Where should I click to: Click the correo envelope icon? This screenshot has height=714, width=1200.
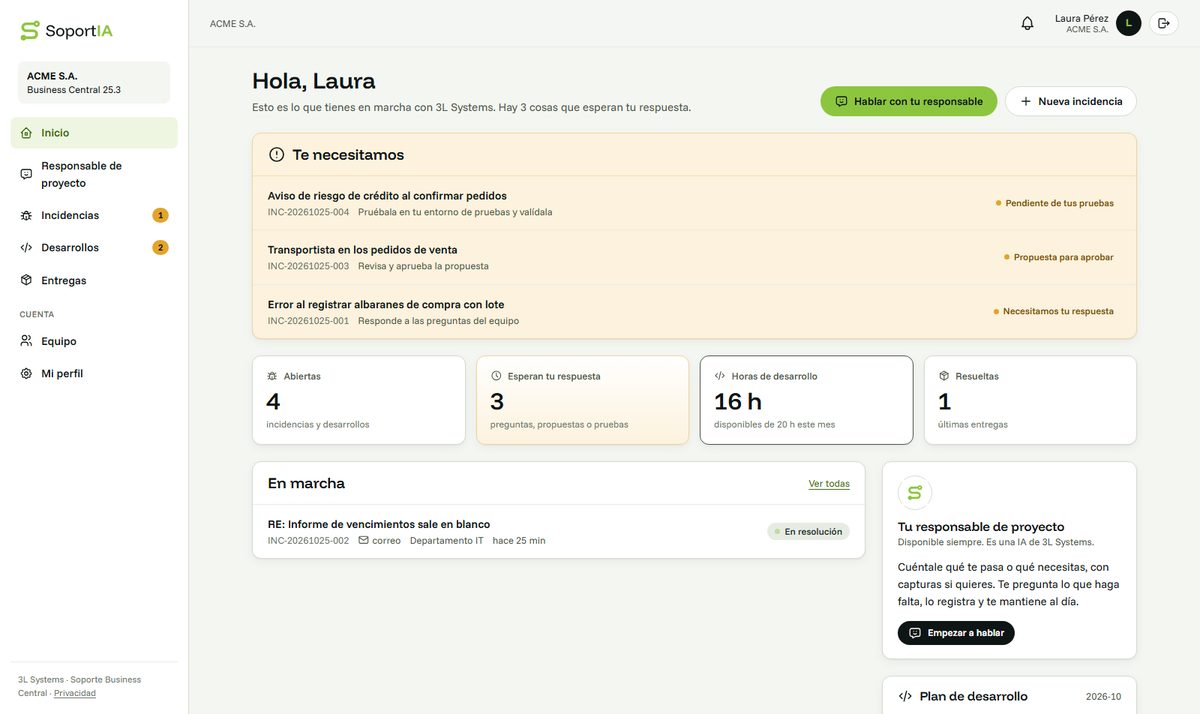point(363,541)
